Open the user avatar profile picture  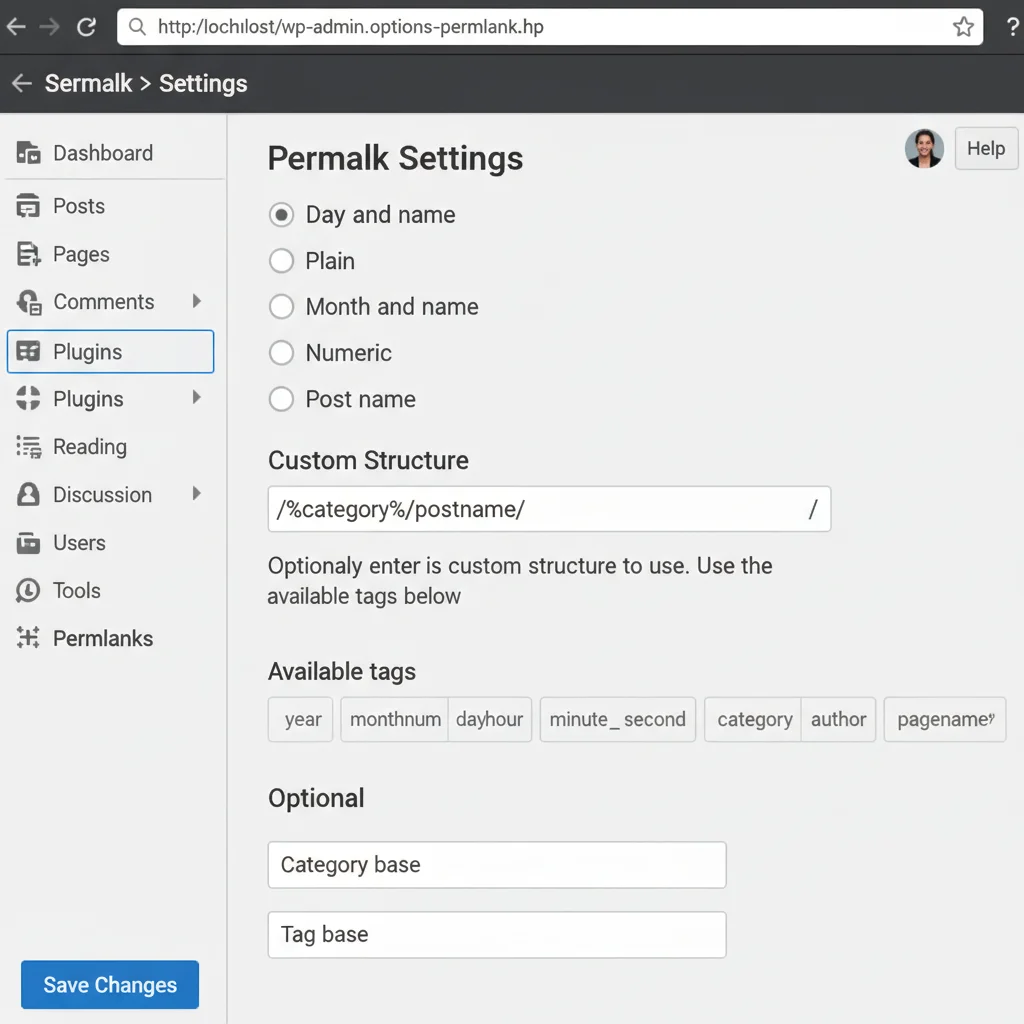coord(924,148)
